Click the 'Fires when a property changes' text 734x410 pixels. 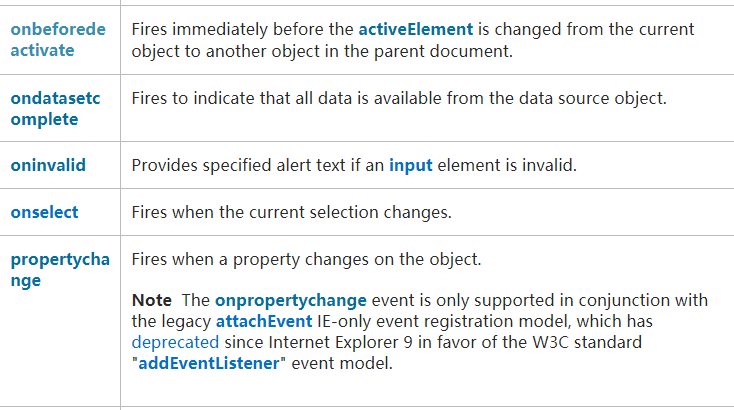click(x=306, y=259)
